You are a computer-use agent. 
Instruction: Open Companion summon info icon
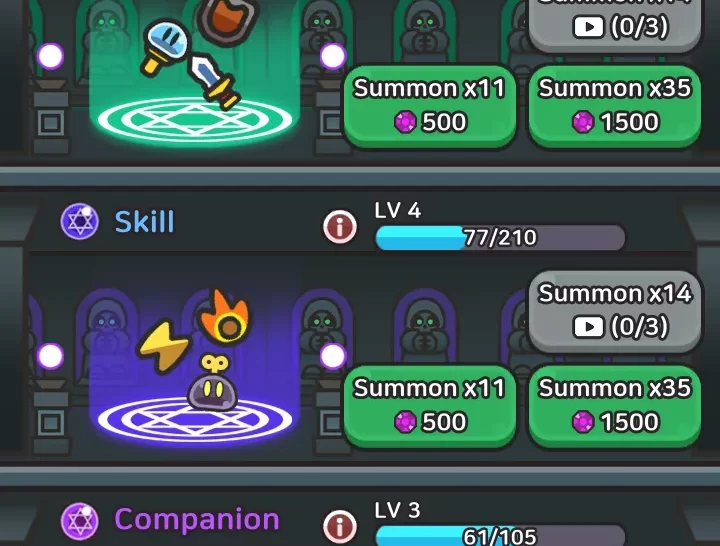[340, 526]
